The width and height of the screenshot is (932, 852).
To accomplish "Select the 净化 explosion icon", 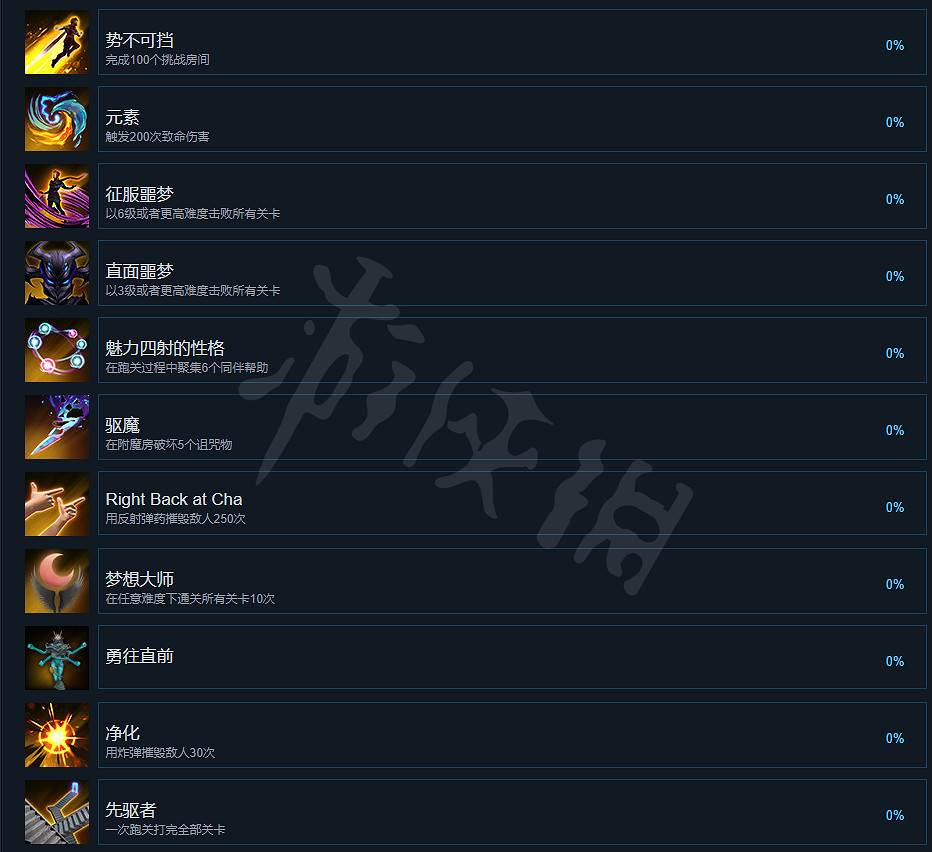I will click(x=56, y=735).
